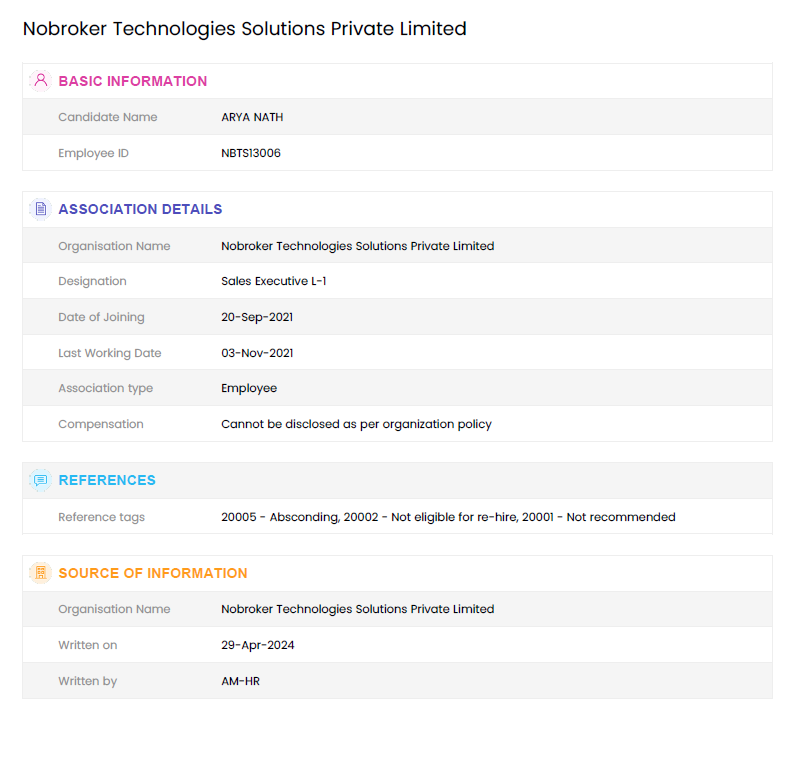
Task: Click the Absconding reference tags text
Action: (x=448, y=517)
